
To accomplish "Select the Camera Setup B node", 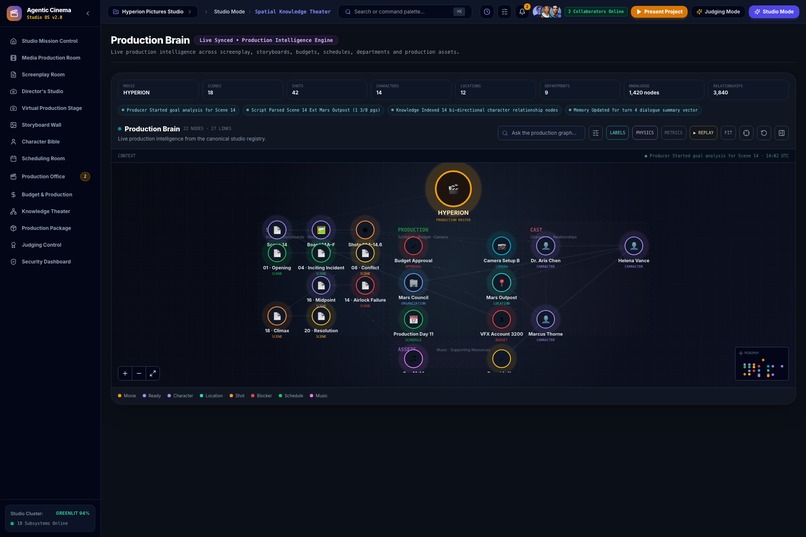I will tap(501, 246).
